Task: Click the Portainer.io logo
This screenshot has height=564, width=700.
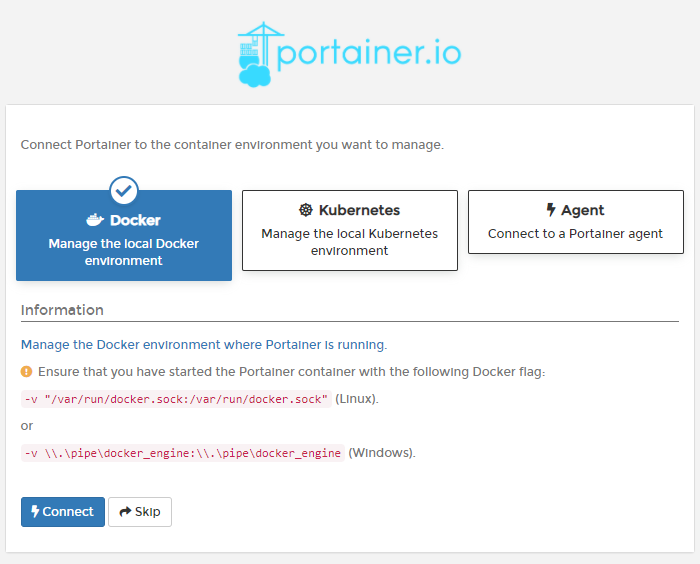Action: [x=349, y=54]
